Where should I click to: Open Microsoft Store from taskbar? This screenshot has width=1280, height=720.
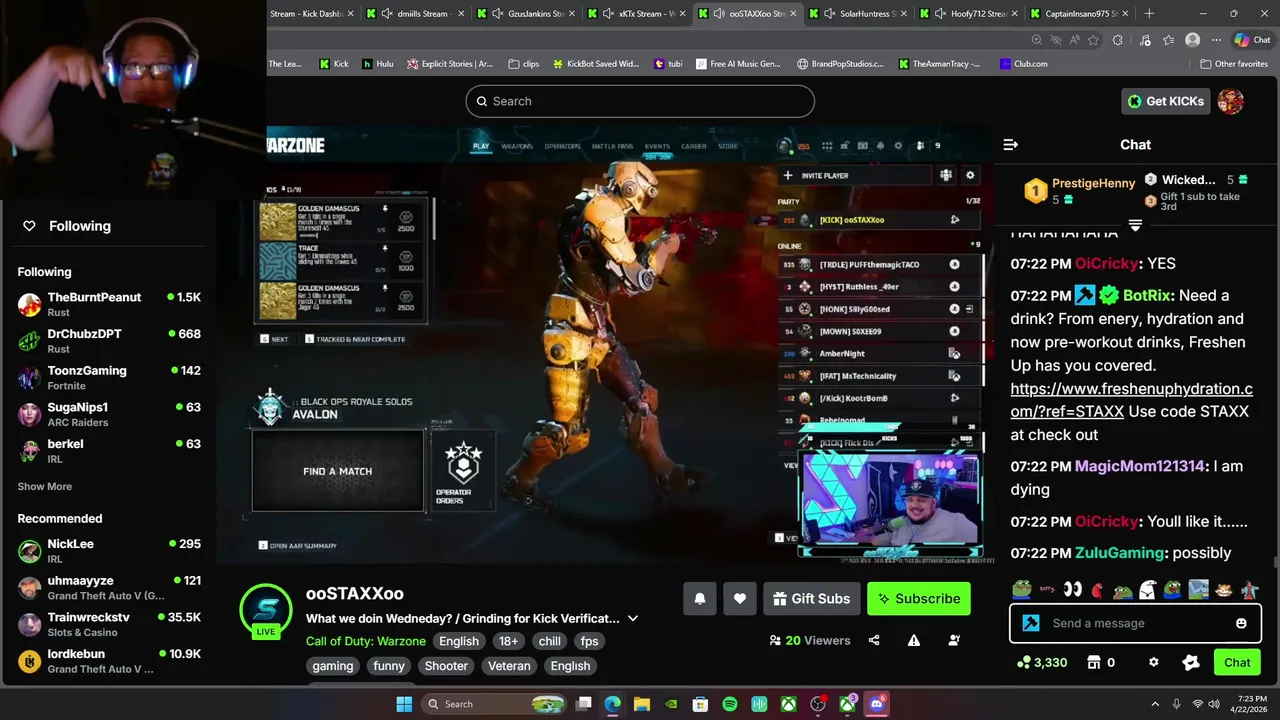click(x=701, y=704)
